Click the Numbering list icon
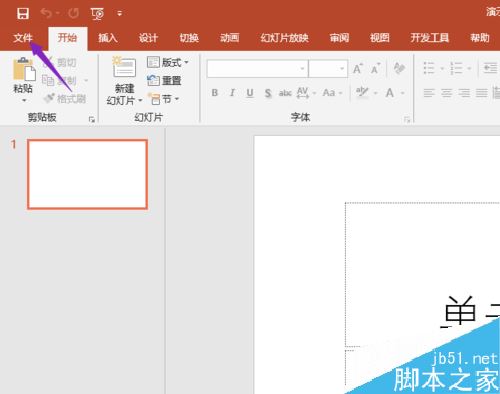The image size is (500, 394). 456,68
